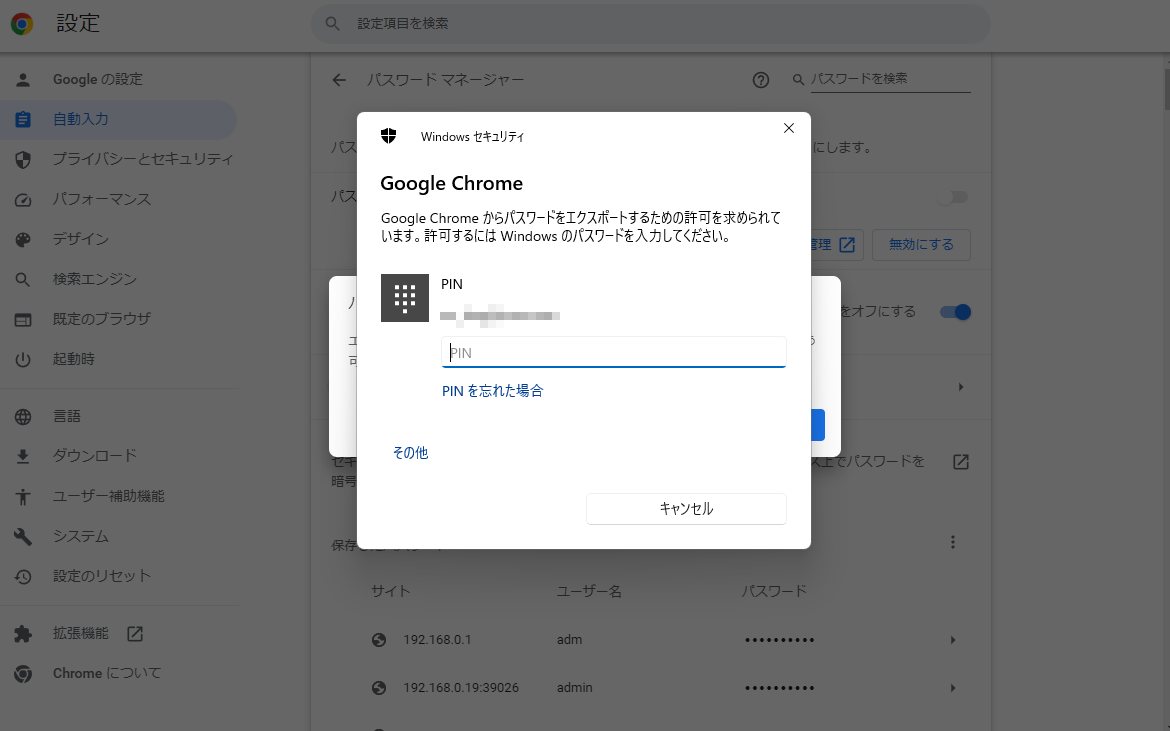Click the 起動時 power icon
Viewport: 1170px width, 731px height.
click(x=23, y=360)
